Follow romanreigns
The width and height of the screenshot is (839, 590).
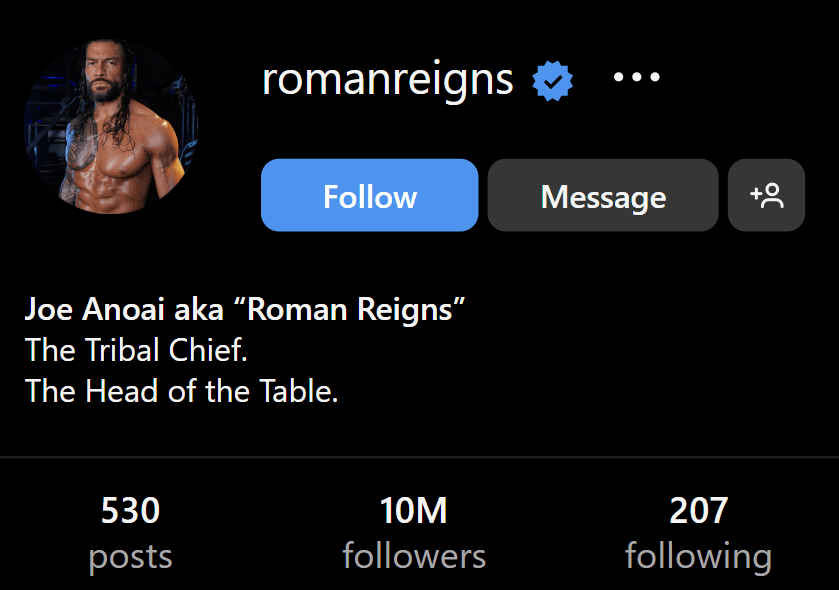(x=369, y=196)
